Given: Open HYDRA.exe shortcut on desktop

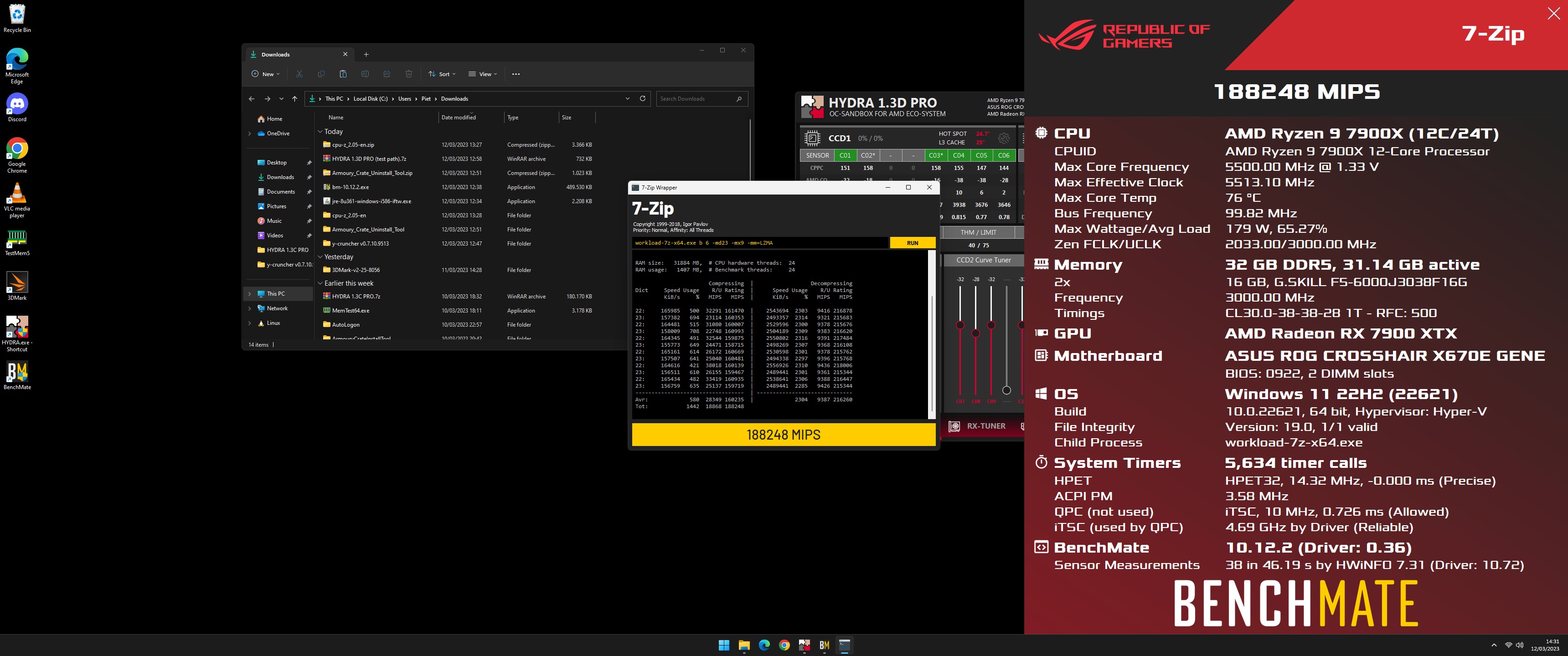Looking at the screenshot, I should (17, 333).
